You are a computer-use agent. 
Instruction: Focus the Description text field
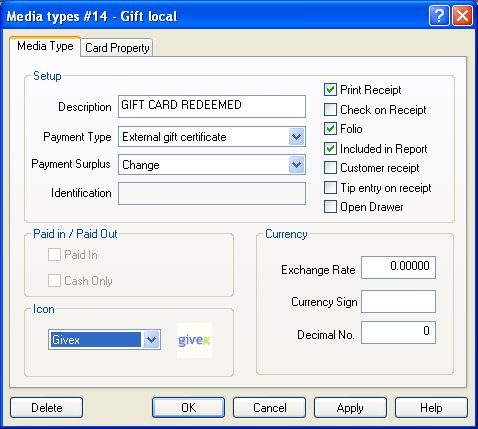(x=212, y=106)
